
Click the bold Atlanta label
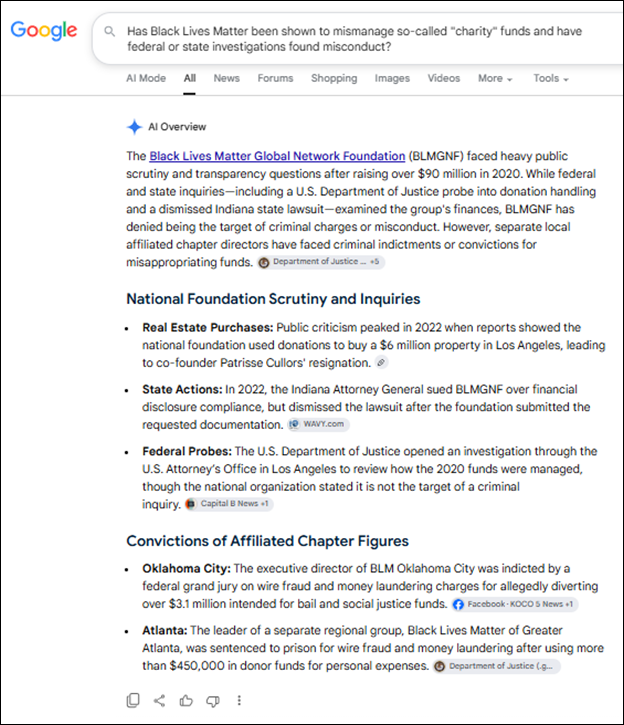point(165,630)
